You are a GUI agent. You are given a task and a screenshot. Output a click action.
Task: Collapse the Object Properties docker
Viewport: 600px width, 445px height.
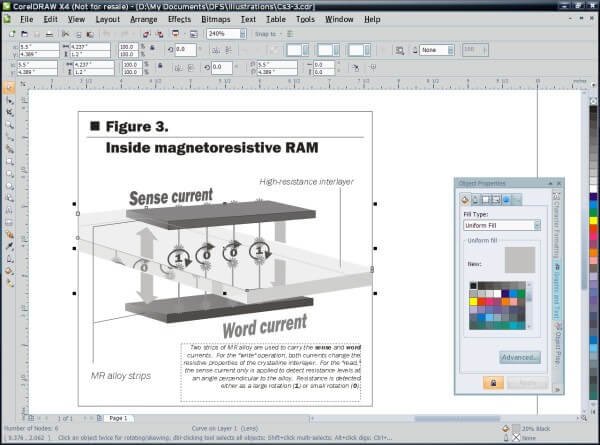pyautogui.click(x=550, y=183)
